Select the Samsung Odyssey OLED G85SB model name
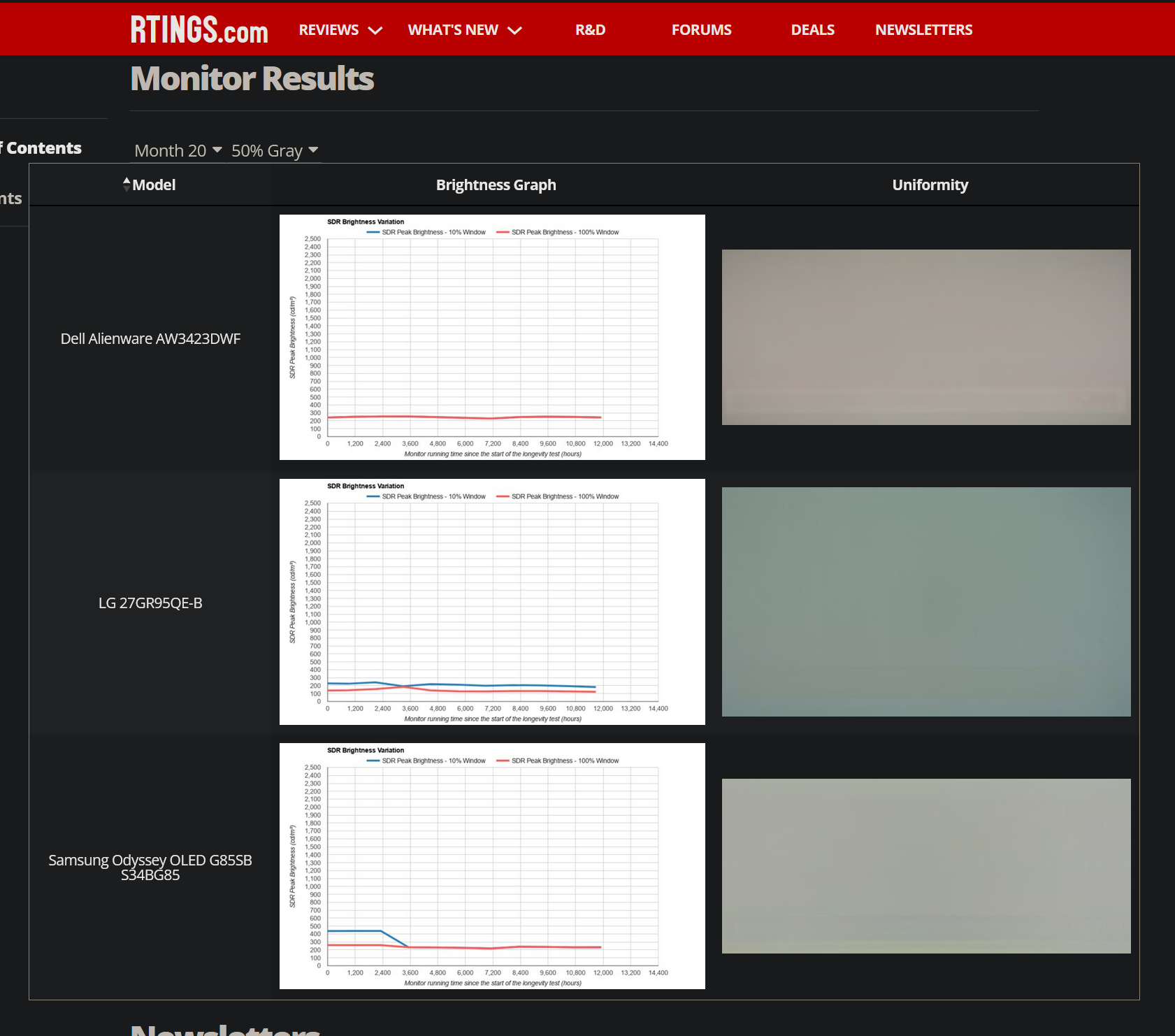The height and width of the screenshot is (1036, 1175). click(150, 867)
